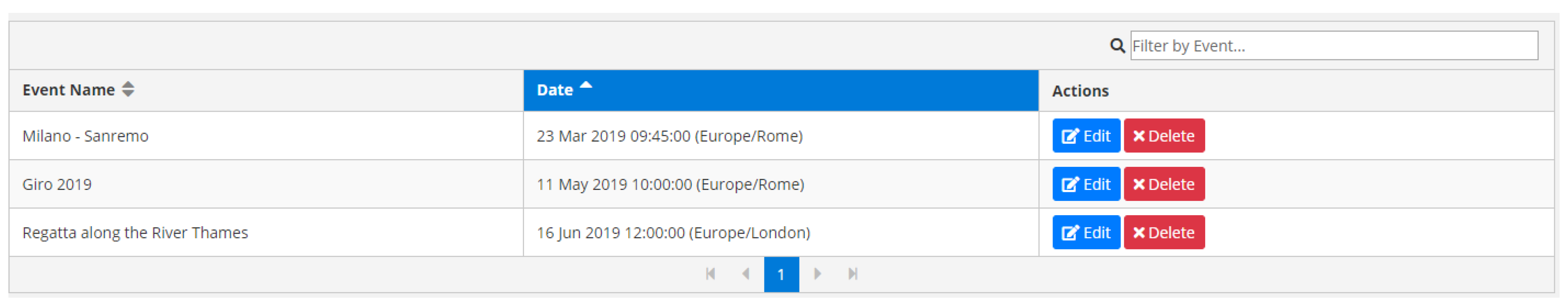Delete the Milano - Sanremo event
1568x307 pixels.
coord(1164,136)
